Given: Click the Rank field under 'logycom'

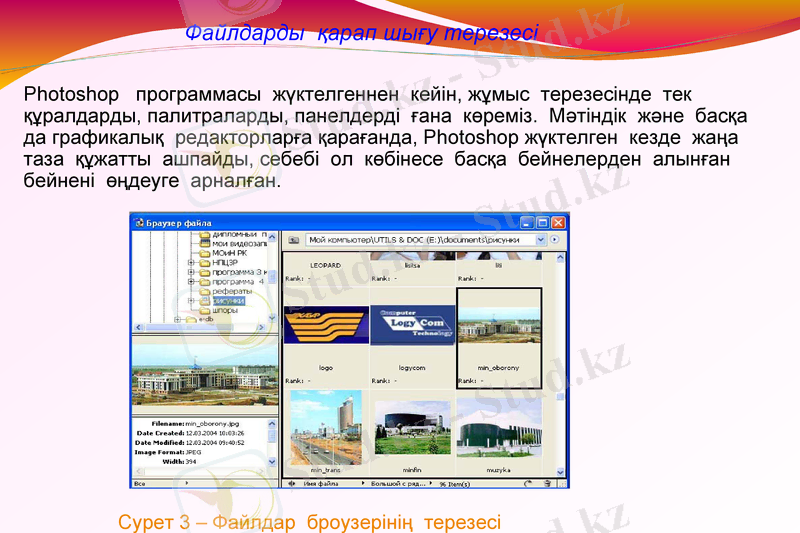Looking at the screenshot, I should pyautogui.click(x=384, y=381).
